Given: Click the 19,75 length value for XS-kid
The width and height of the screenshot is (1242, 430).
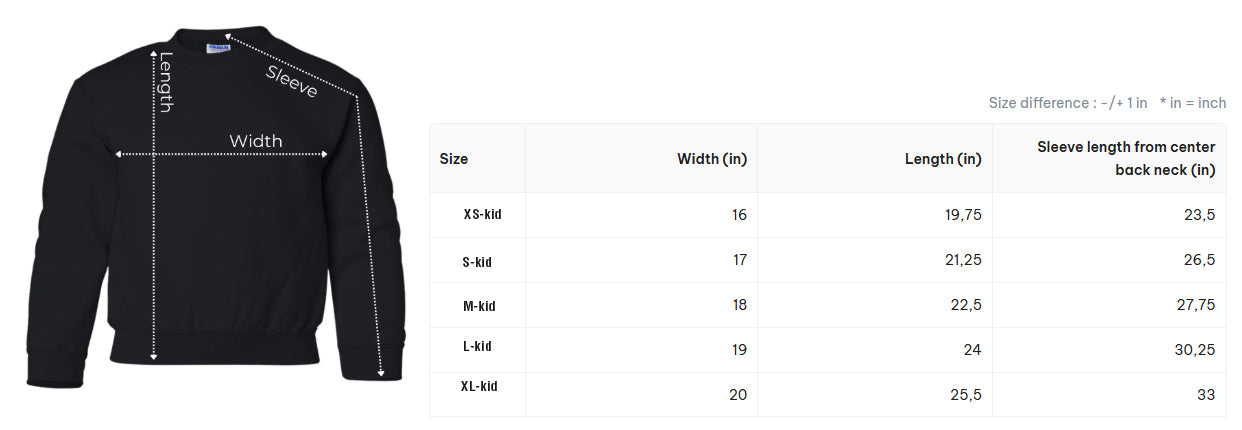Looking at the screenshot, I should pos(963,215).
